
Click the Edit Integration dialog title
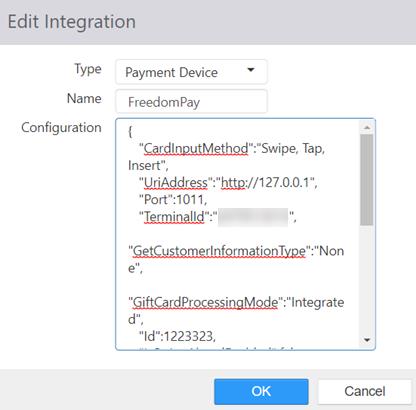click(72, 22)
